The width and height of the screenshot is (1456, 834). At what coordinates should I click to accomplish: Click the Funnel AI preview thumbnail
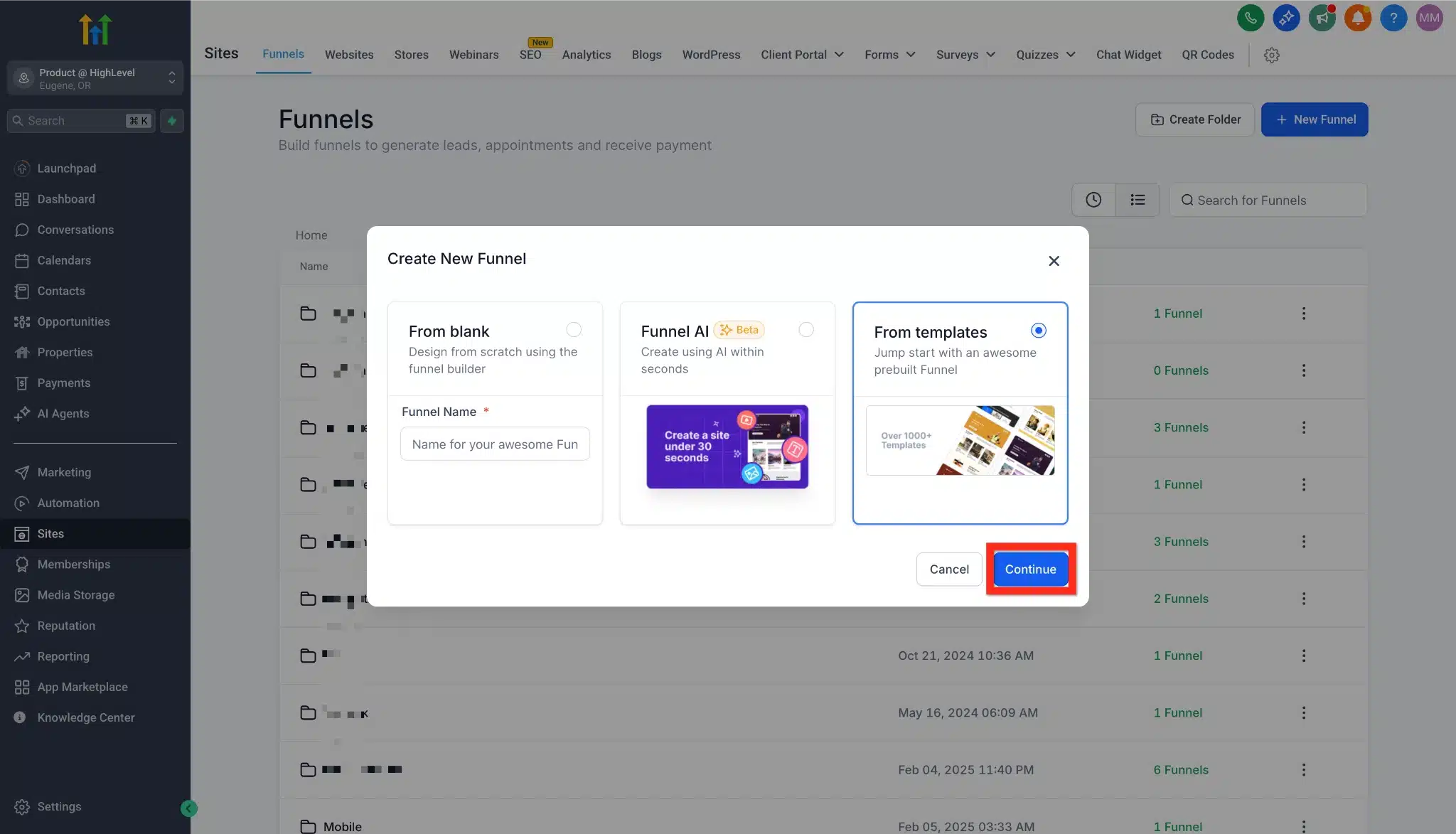pos(727,447)
